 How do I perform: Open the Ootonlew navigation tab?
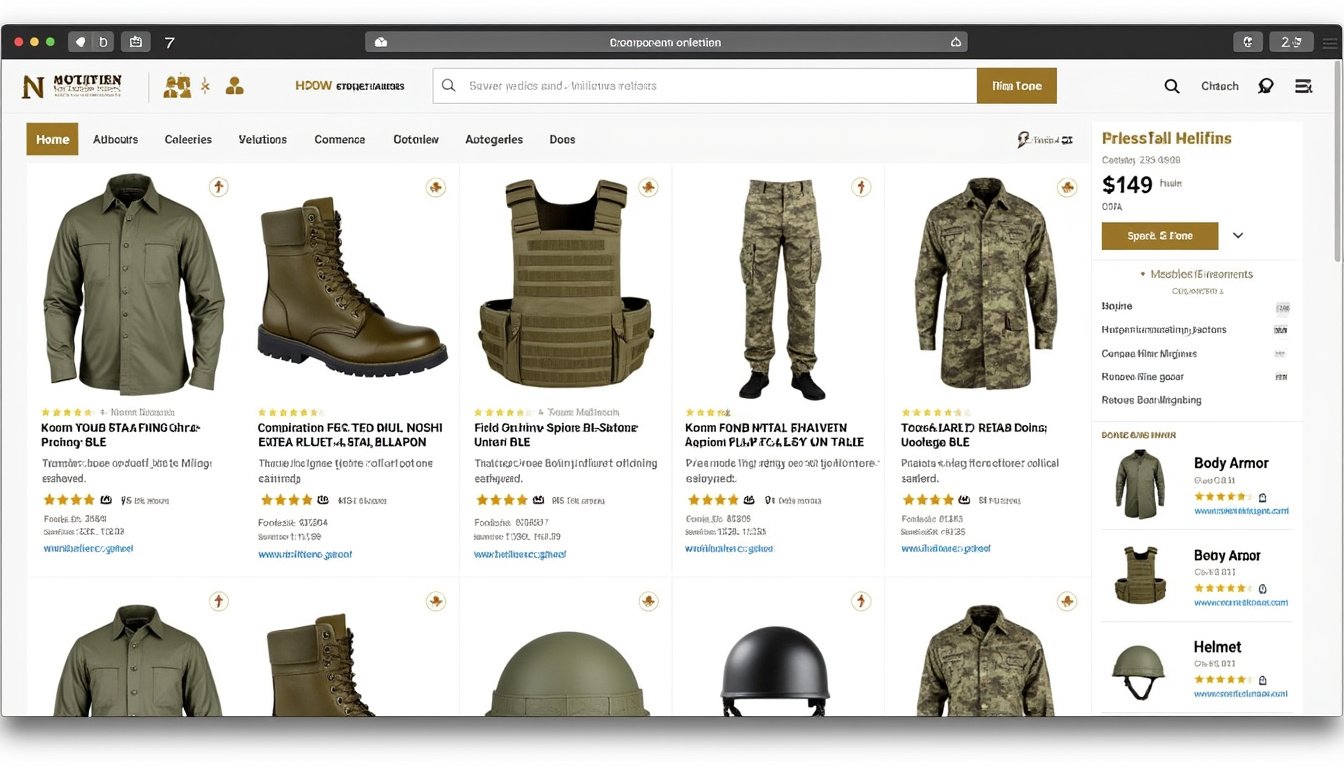(416, 140)
